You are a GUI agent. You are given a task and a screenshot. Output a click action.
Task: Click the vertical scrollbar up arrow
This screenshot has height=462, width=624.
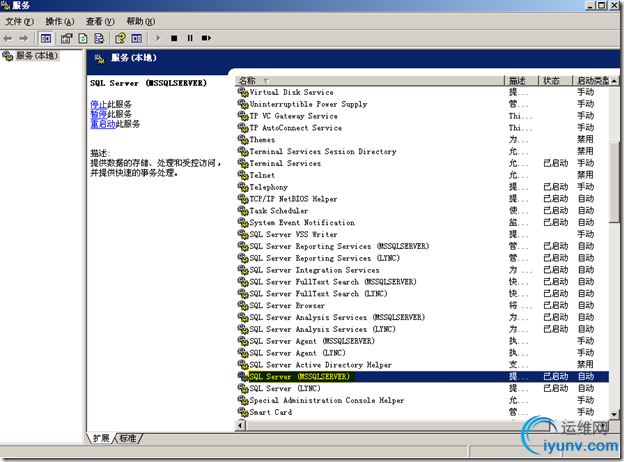pos(614,81)
